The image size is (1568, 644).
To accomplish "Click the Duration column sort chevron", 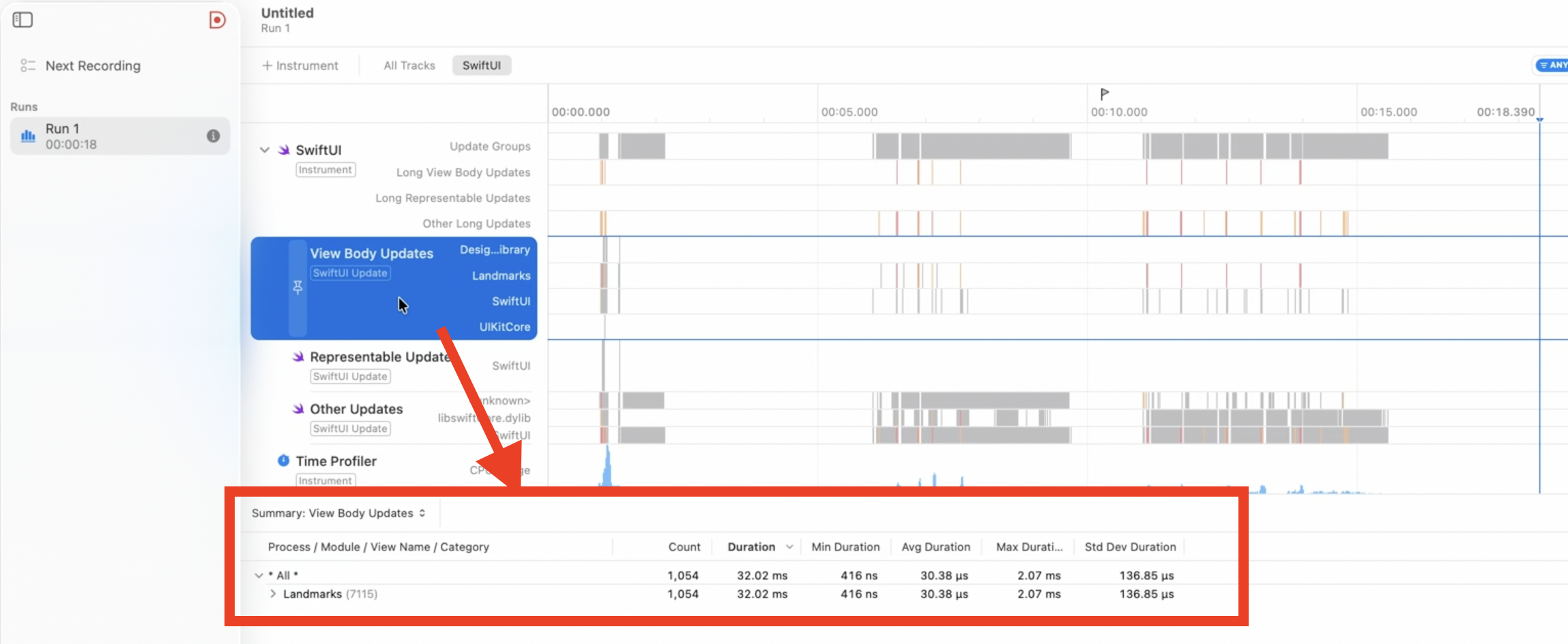I will tap(789, 547).
